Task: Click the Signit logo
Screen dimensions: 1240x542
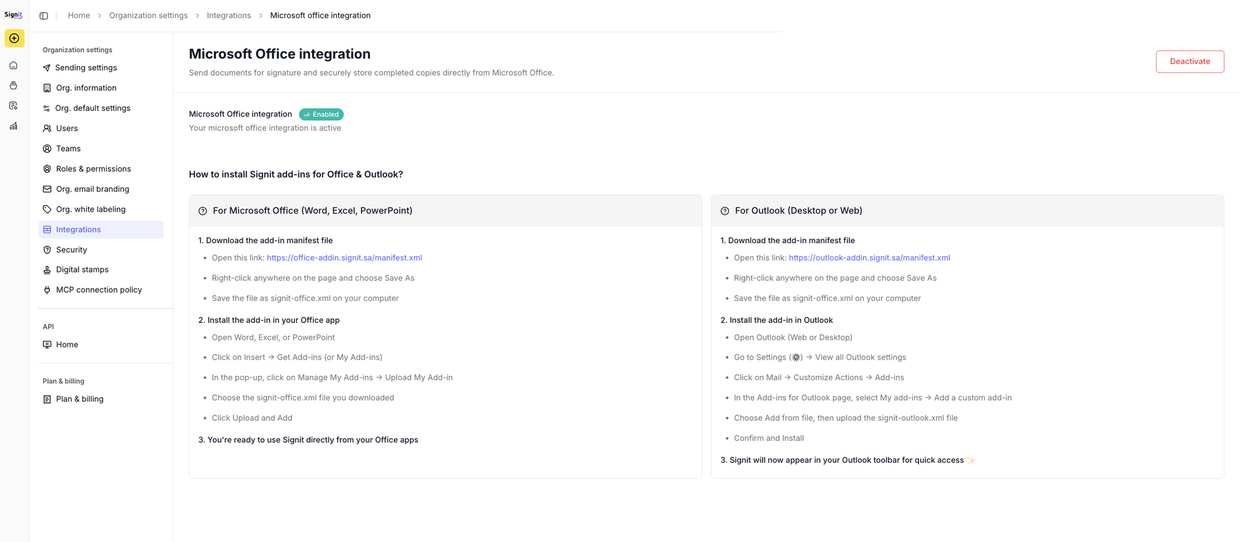Action: click(13, 15)
